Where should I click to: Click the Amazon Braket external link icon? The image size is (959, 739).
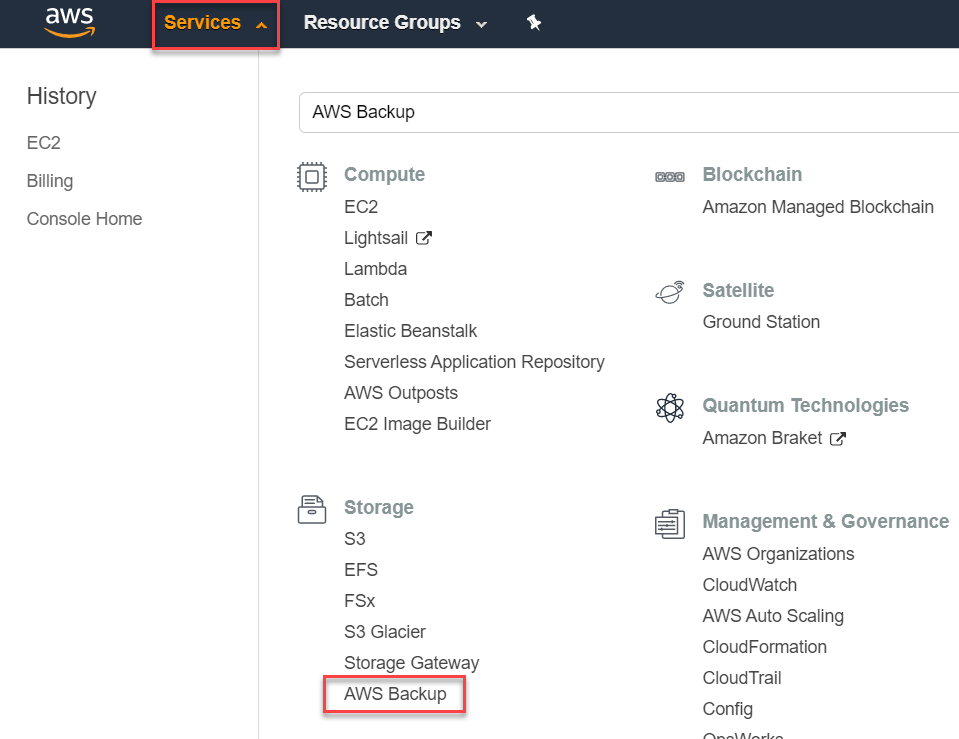pyautogui.click(x=838, y=438)
